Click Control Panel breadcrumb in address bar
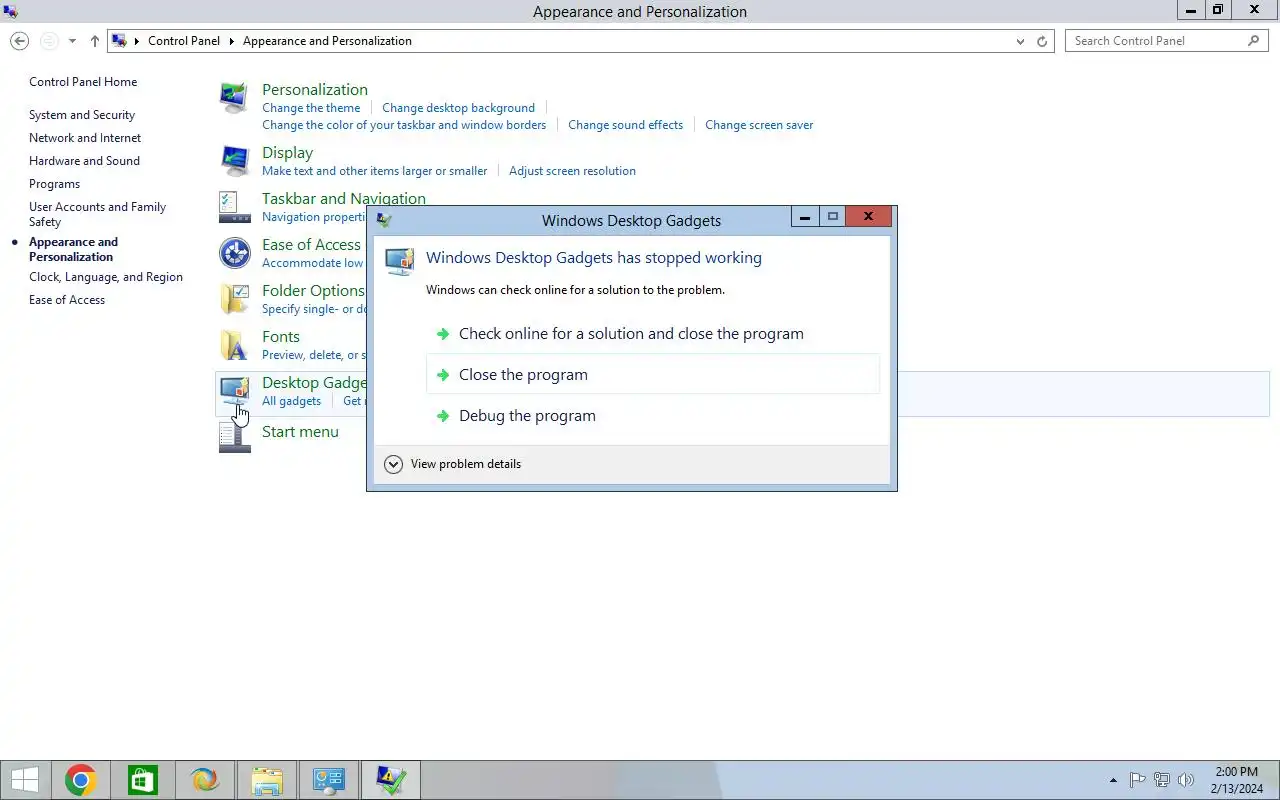The width and height of the screenshot is (1280, 800). (x=184, y=41)
